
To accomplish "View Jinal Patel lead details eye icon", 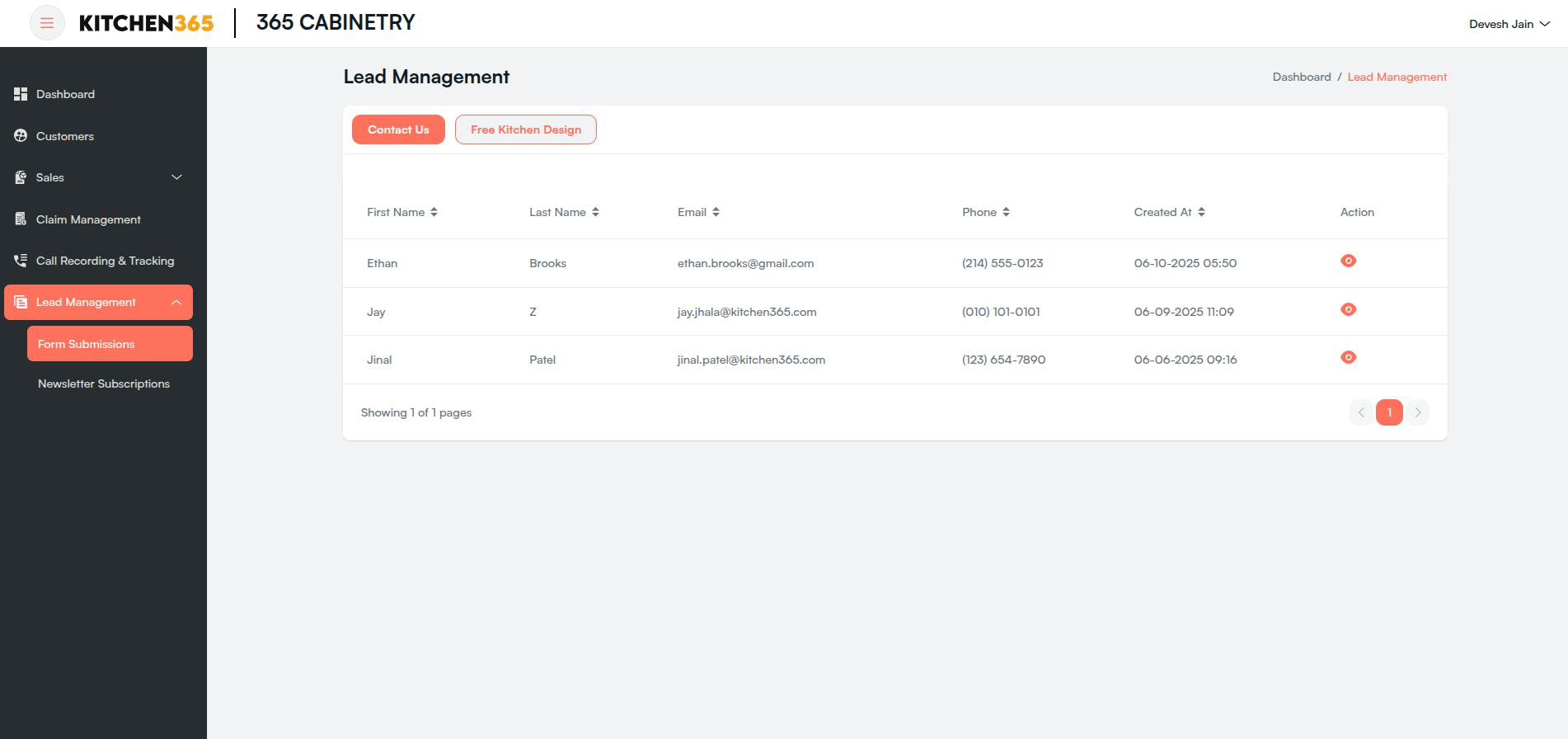I will [x=1349, y=357].
